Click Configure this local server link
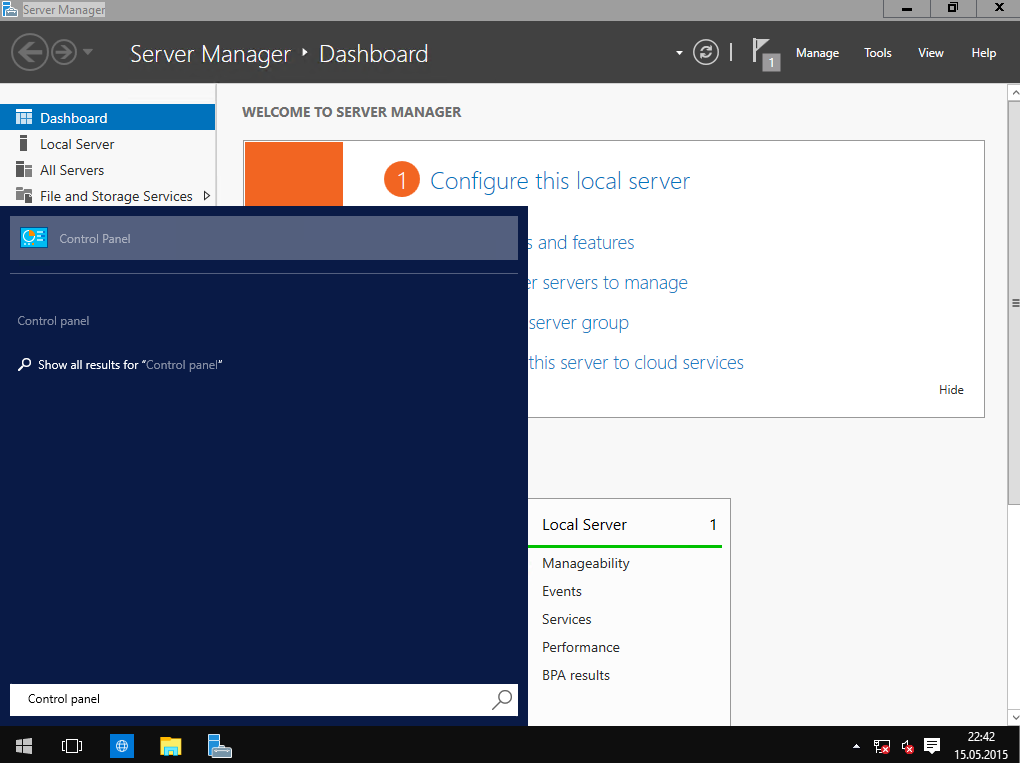The width and height of the screenshot is (1020, 763). coord(560,181)
